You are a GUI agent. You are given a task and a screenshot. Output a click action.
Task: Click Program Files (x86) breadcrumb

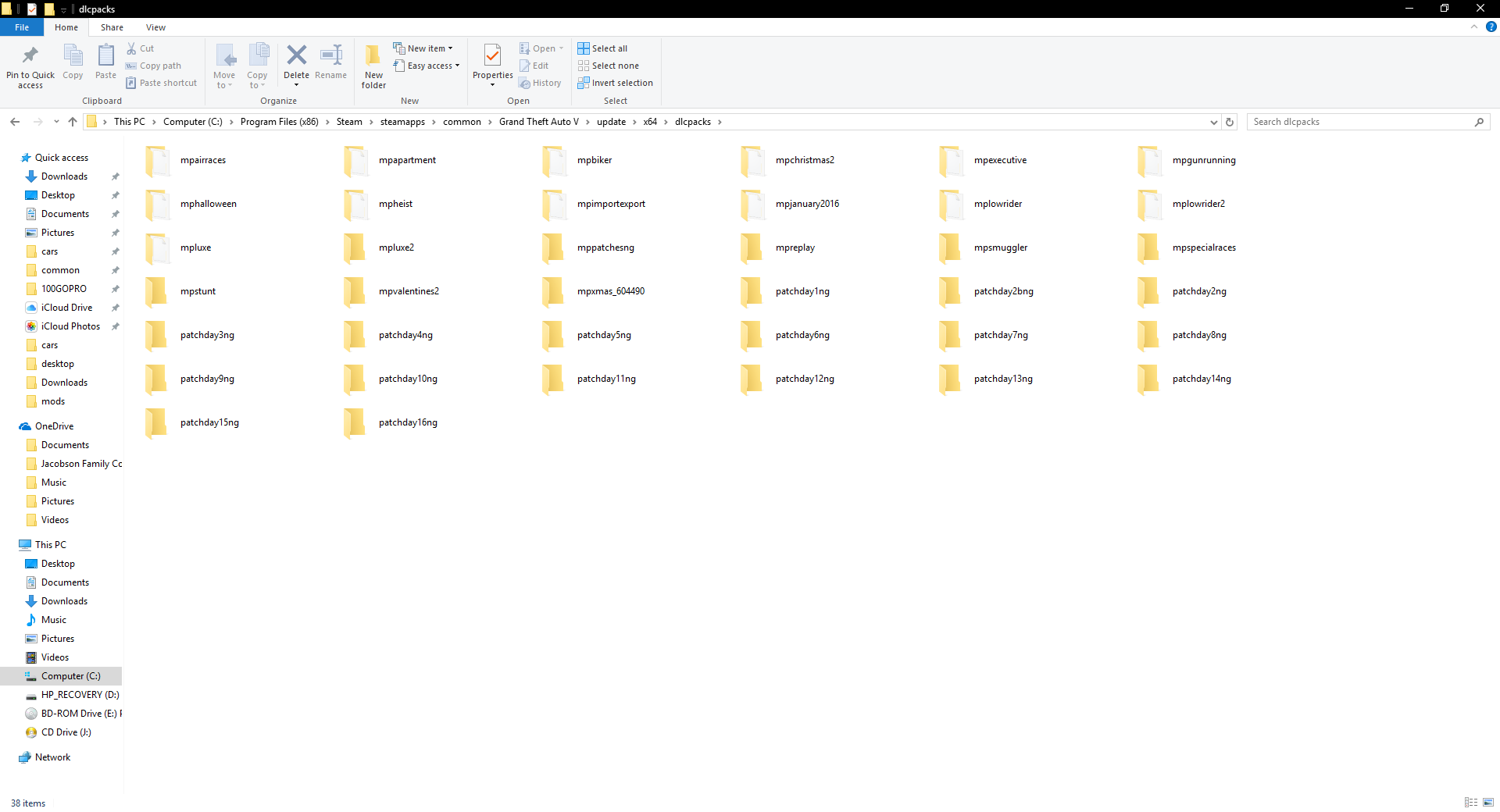280,122
